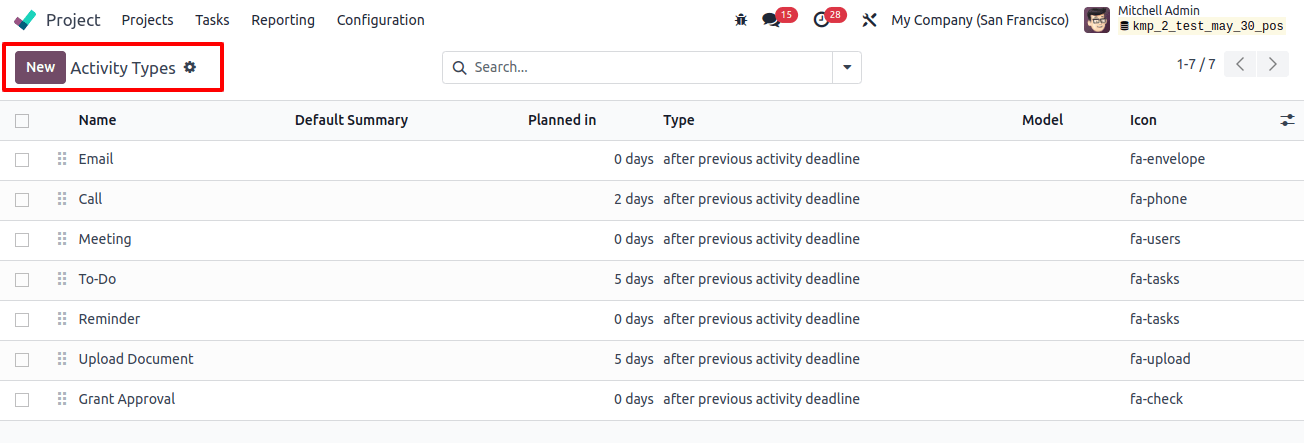Click the Activity Types breadcrumb title
The width and height of the screenshot is (1304, 443).
pyautogui.click(x=123, y=68)
